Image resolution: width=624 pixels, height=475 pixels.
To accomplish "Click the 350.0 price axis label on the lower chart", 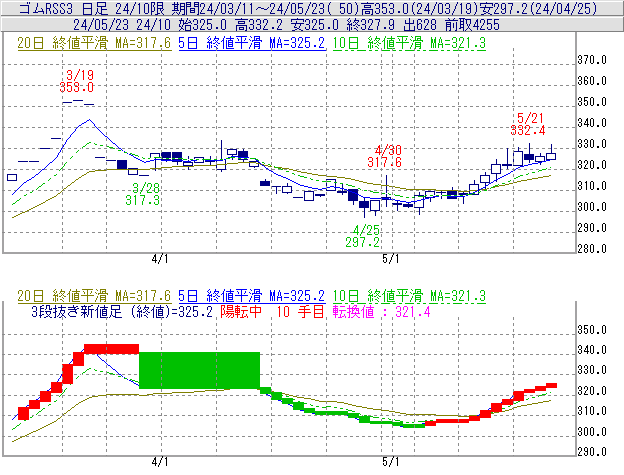I will 592,330.
